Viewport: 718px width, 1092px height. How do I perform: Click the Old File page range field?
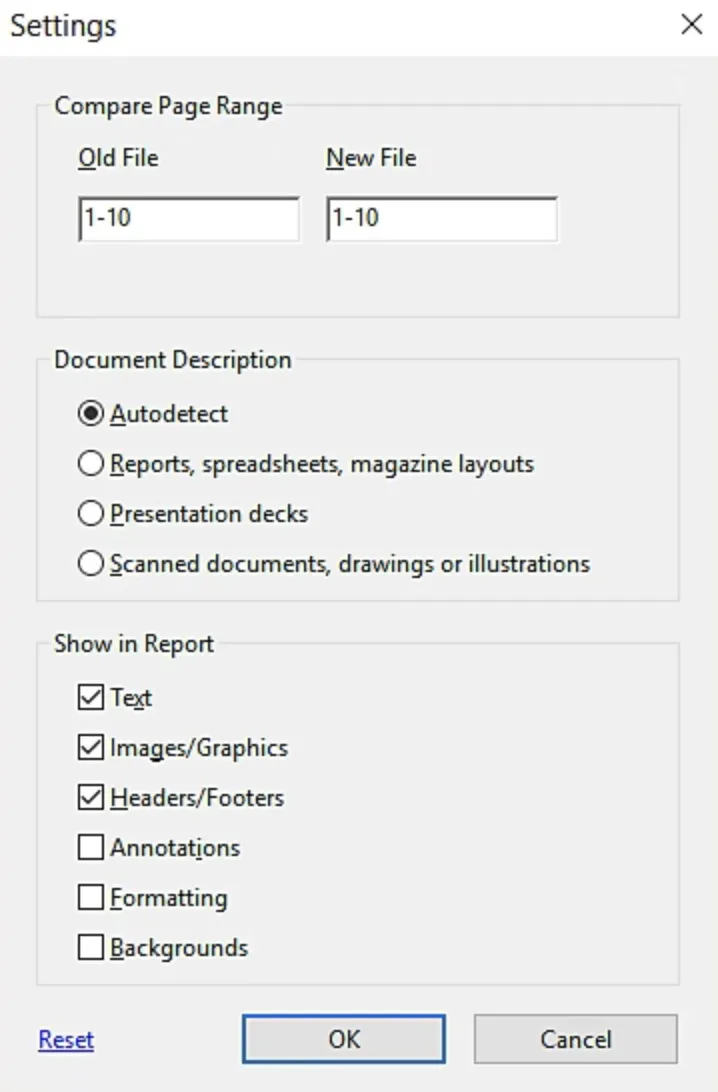pos(188,219)
